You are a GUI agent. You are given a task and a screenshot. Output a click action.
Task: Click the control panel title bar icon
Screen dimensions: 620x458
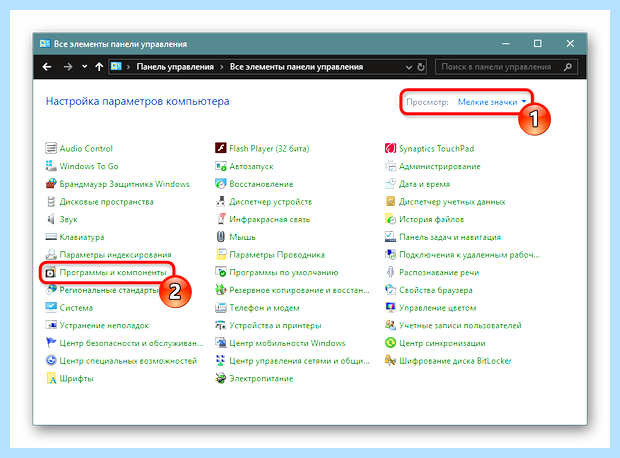point(45,44)
